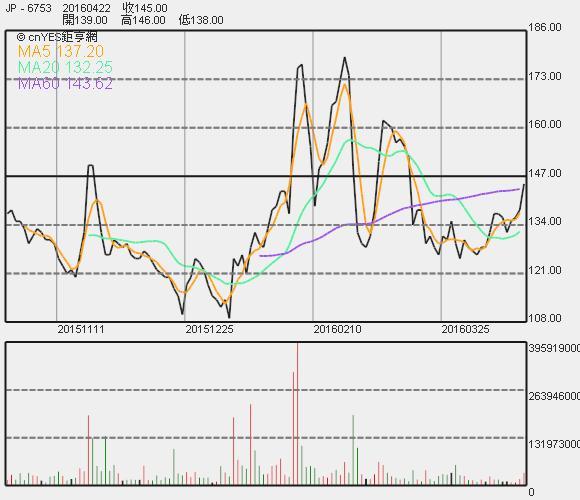This screenshot has height=500, width=580.
Task: Click the 173.00 price axis label
Action: click(545, 76)
